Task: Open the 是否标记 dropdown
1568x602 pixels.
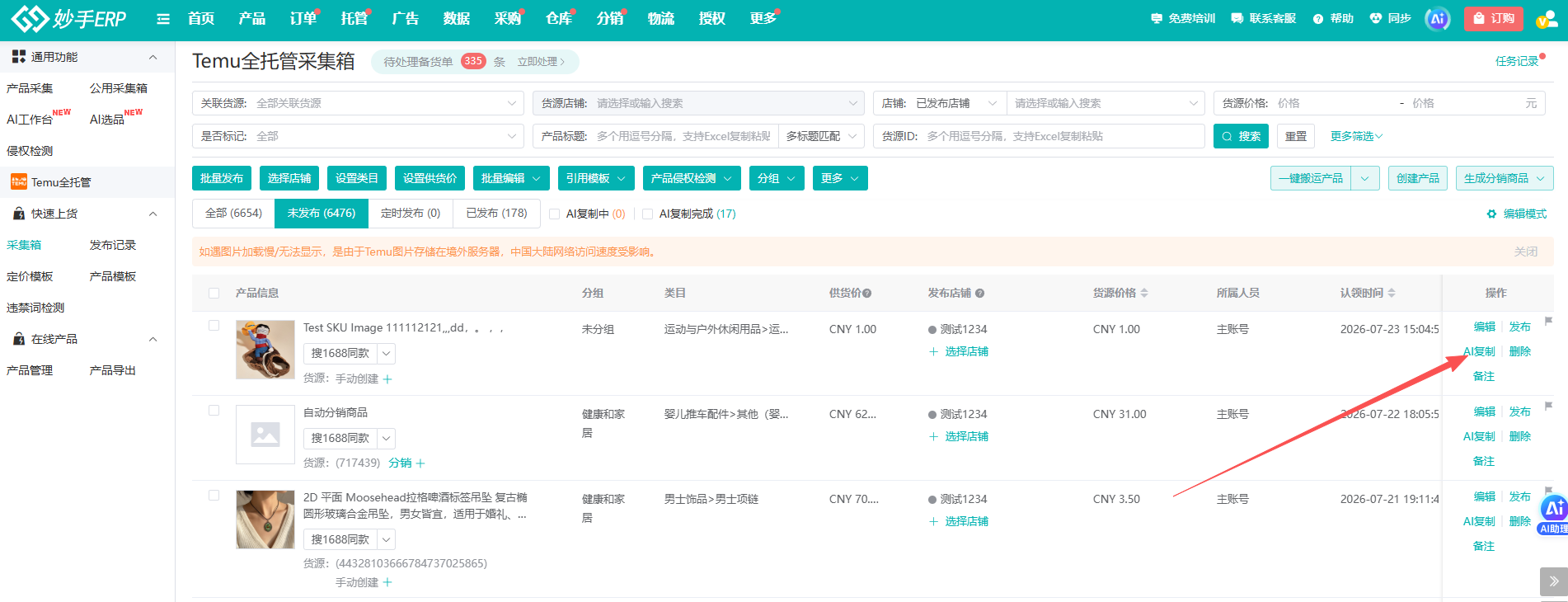Action: (358, 136)
